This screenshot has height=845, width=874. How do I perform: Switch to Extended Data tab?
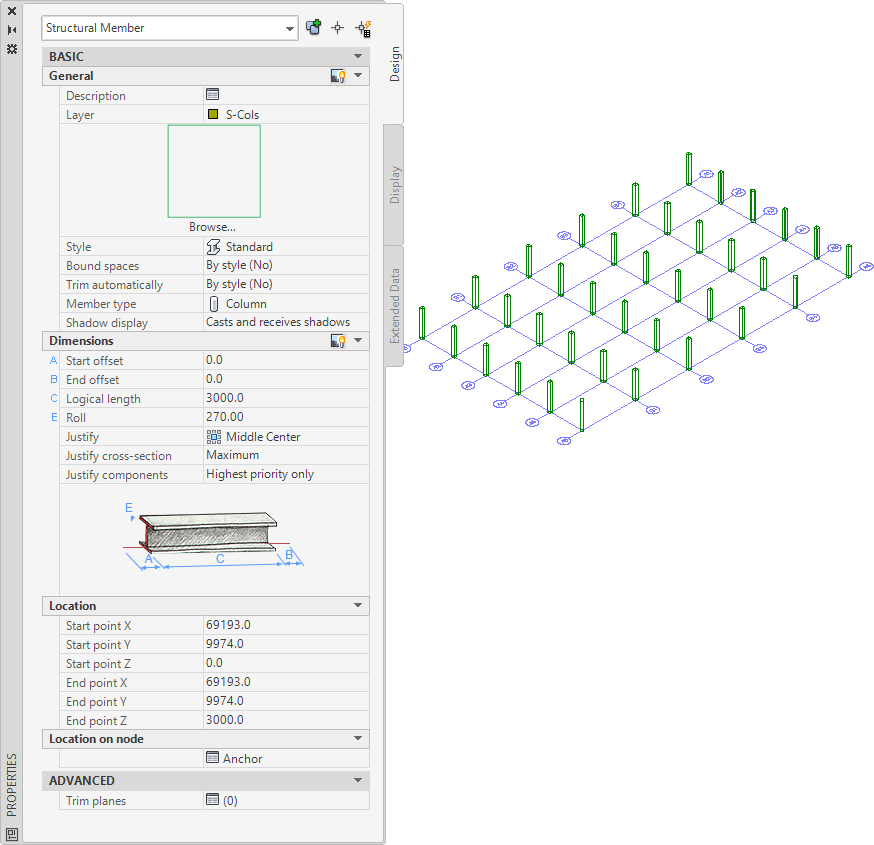pyautogui.click(x=394, y=305)
